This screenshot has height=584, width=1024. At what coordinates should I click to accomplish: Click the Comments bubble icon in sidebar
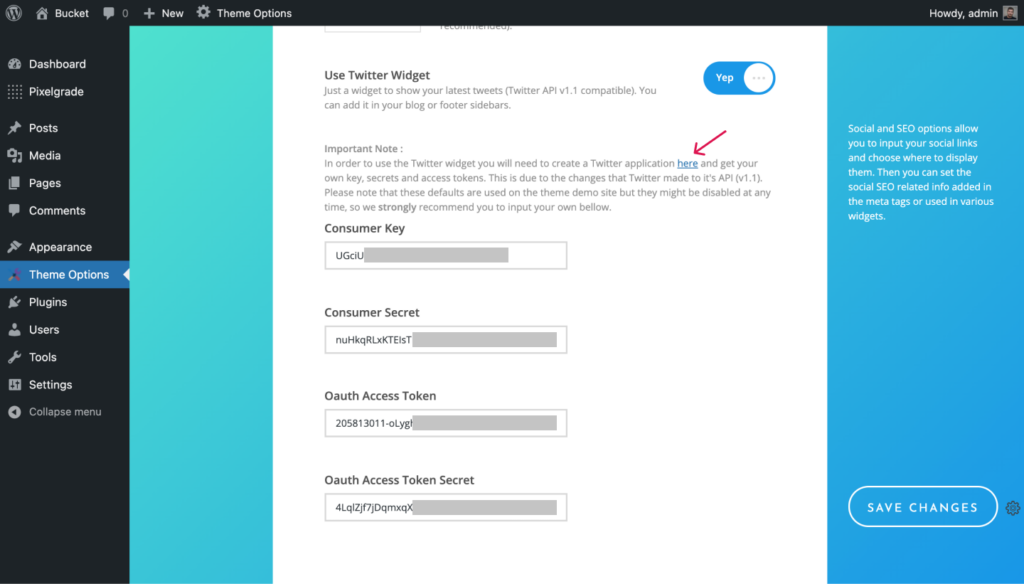point(14,210)
